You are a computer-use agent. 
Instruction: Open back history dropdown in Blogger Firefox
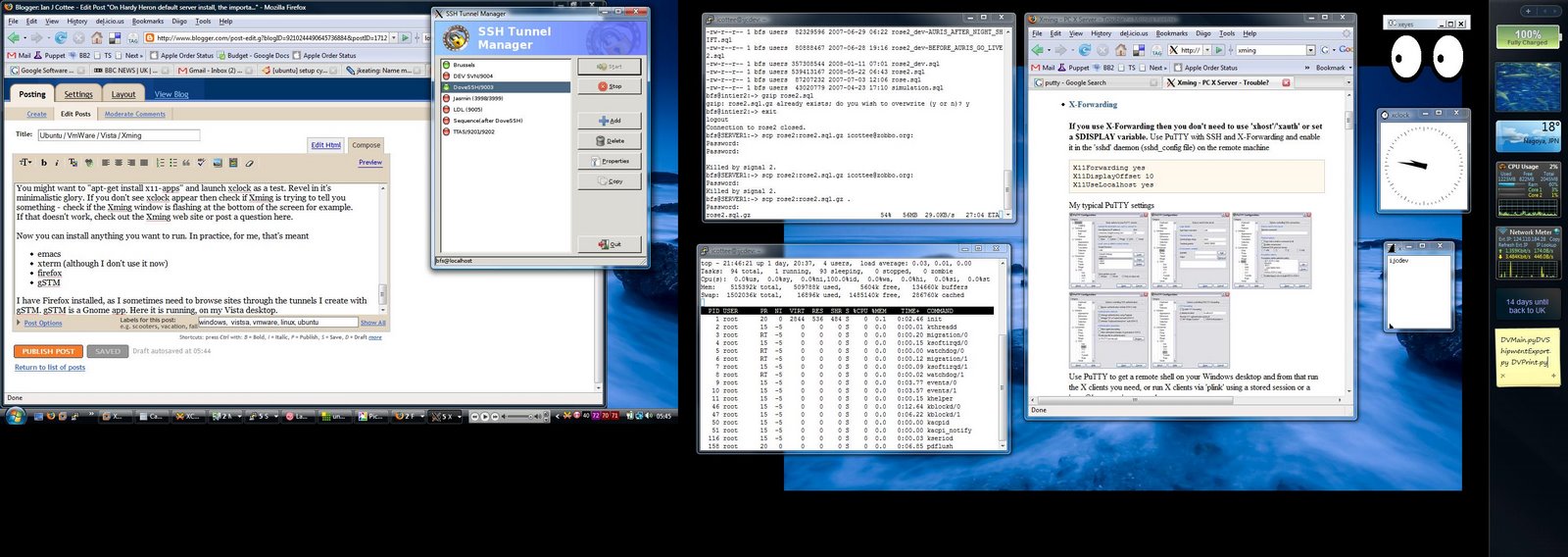coord(25,37)
